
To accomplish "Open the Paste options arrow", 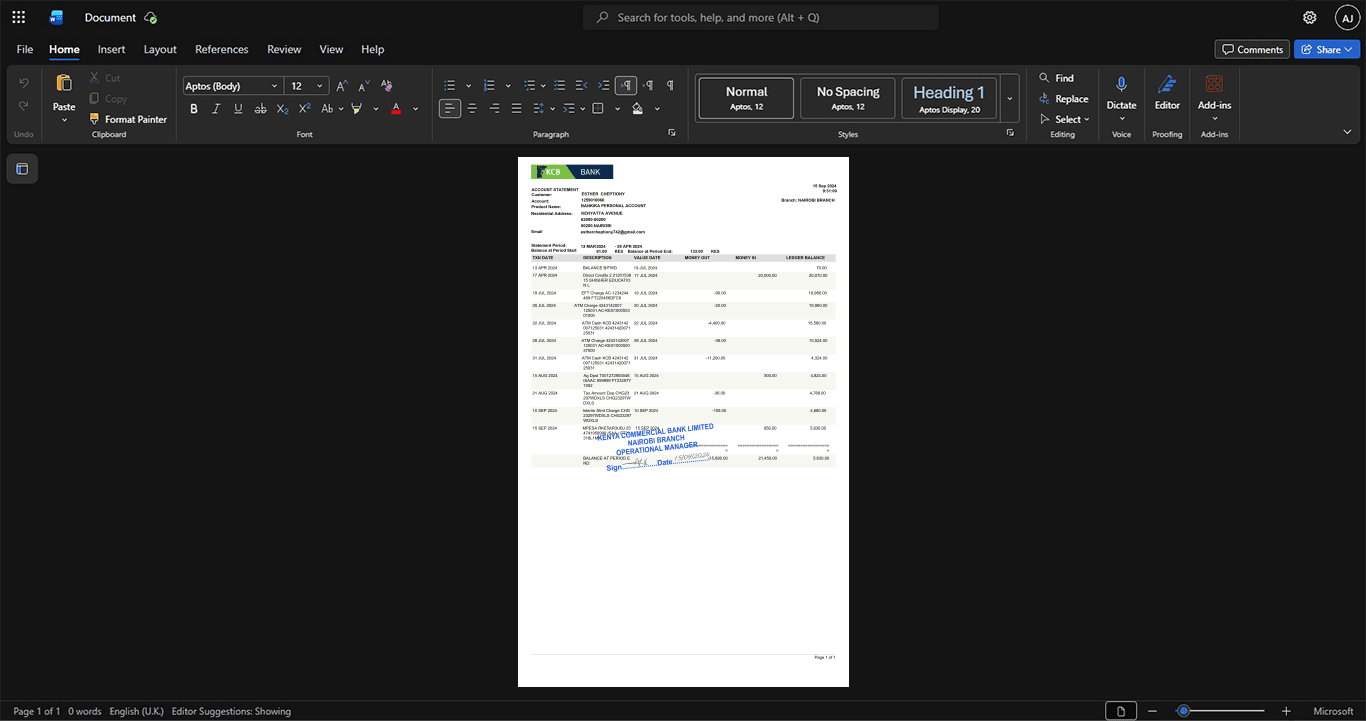I will [64, 120].
